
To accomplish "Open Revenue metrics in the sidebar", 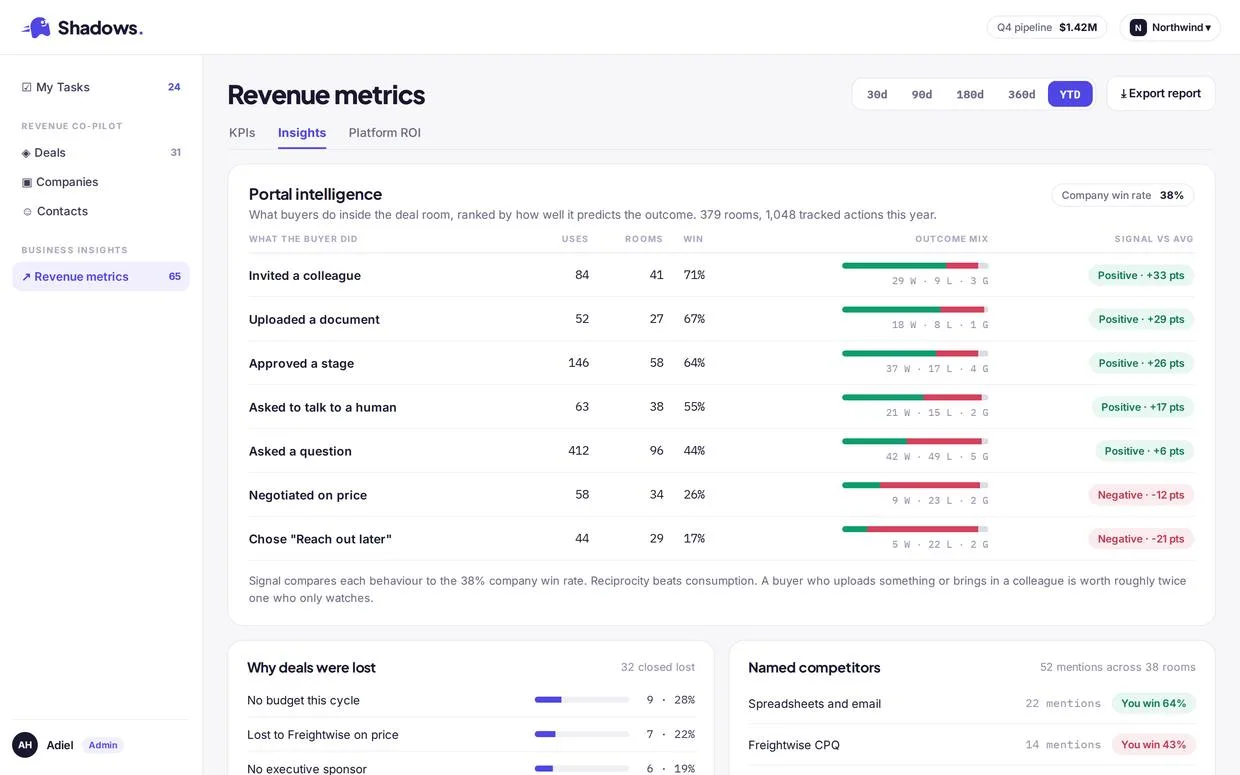I will pos(101,277).
